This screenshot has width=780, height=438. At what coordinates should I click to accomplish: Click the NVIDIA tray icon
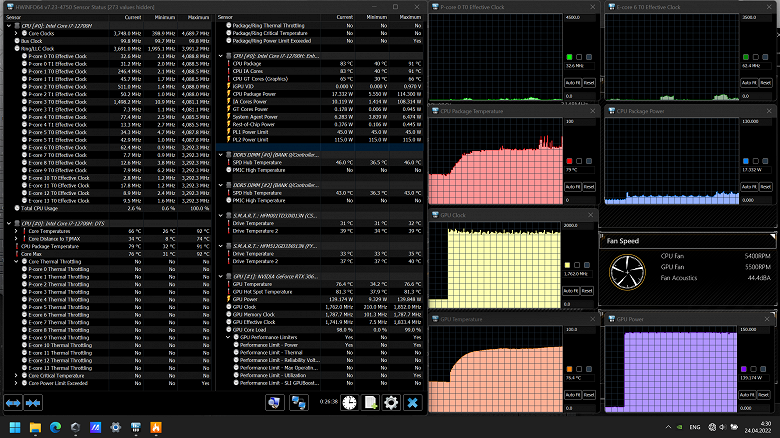680,427
